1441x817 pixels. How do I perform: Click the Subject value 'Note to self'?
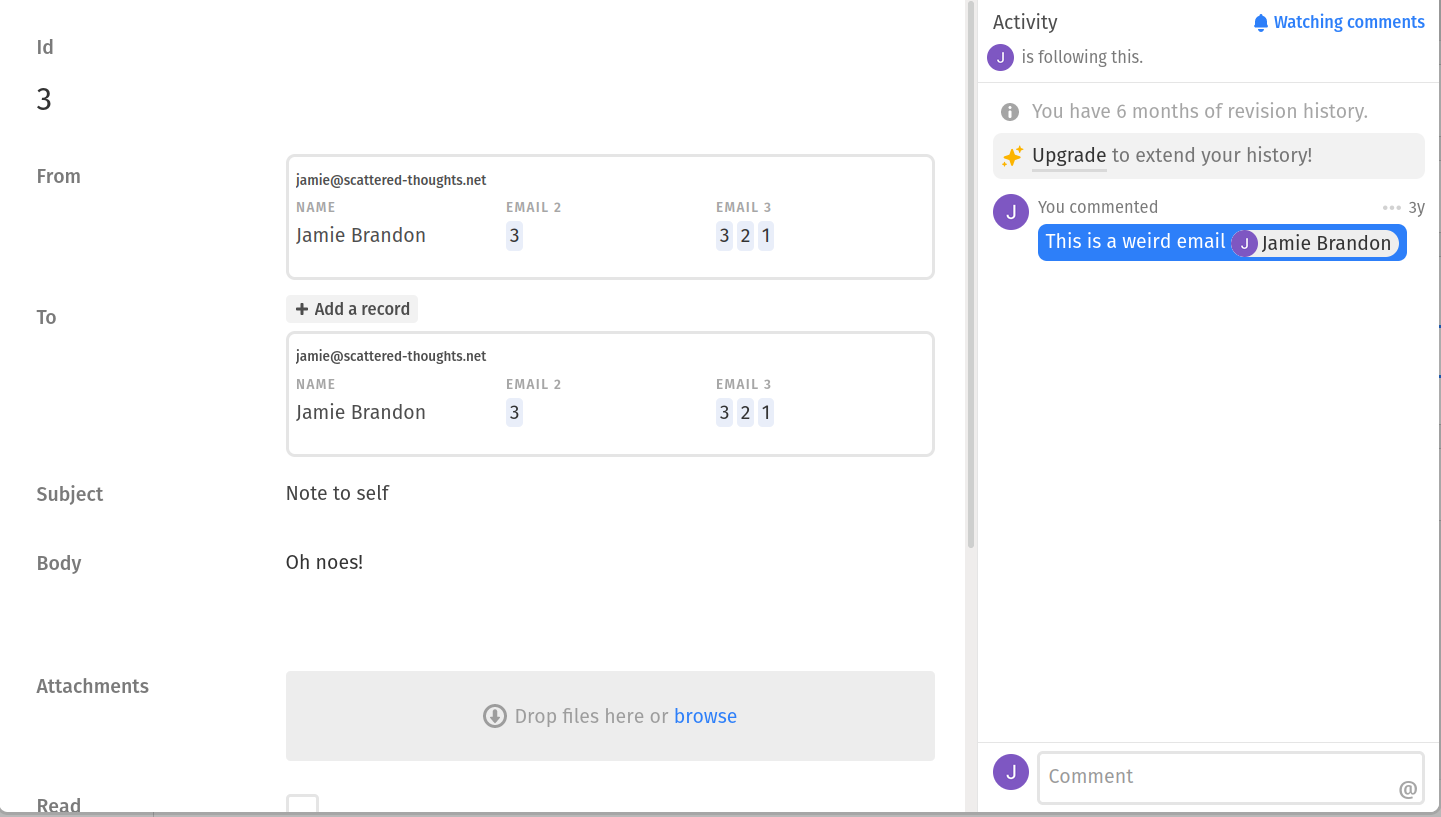tap(337, 493)
